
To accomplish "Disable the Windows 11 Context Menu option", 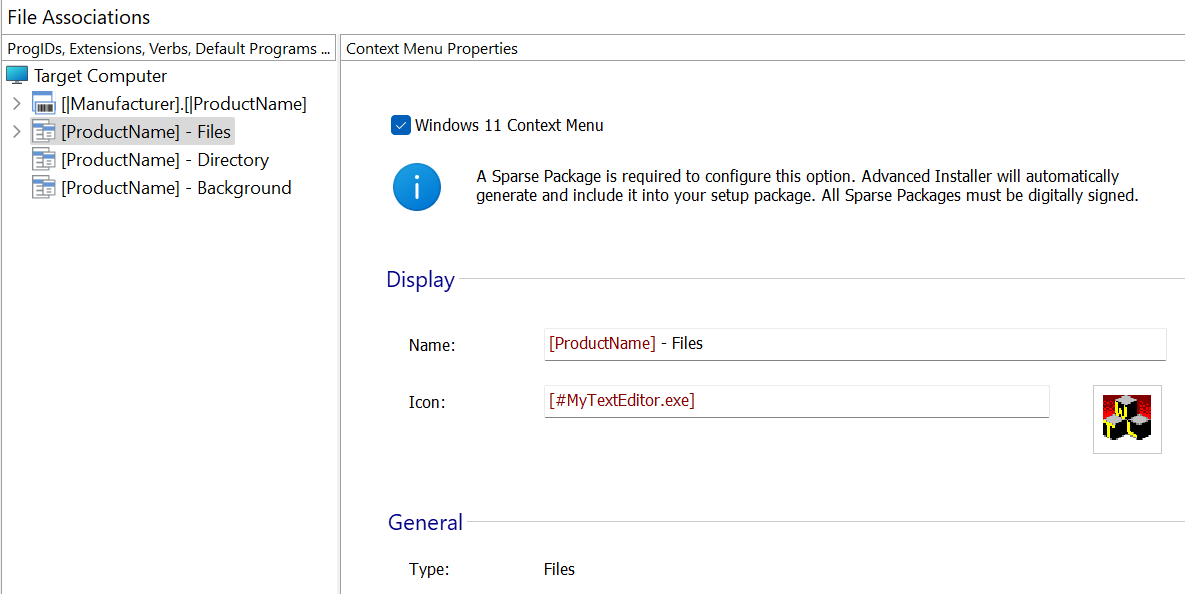I will point(401,125).
